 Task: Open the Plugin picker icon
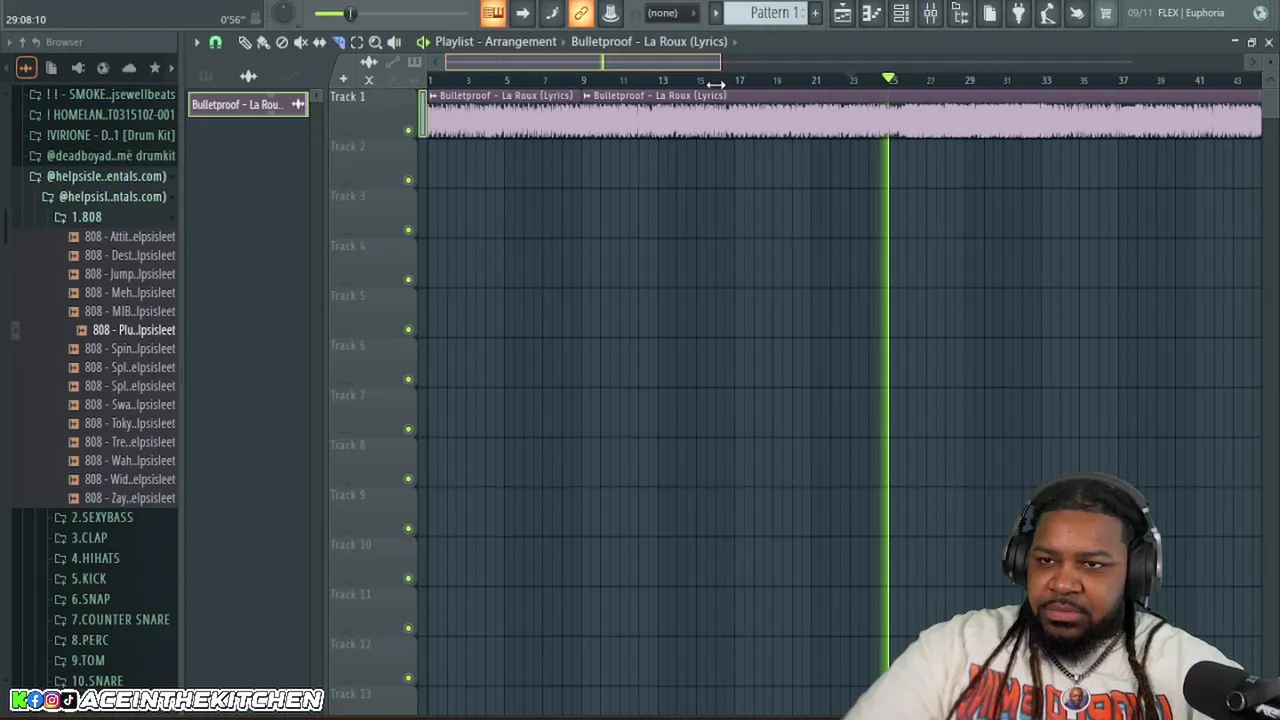click(960, 13)
